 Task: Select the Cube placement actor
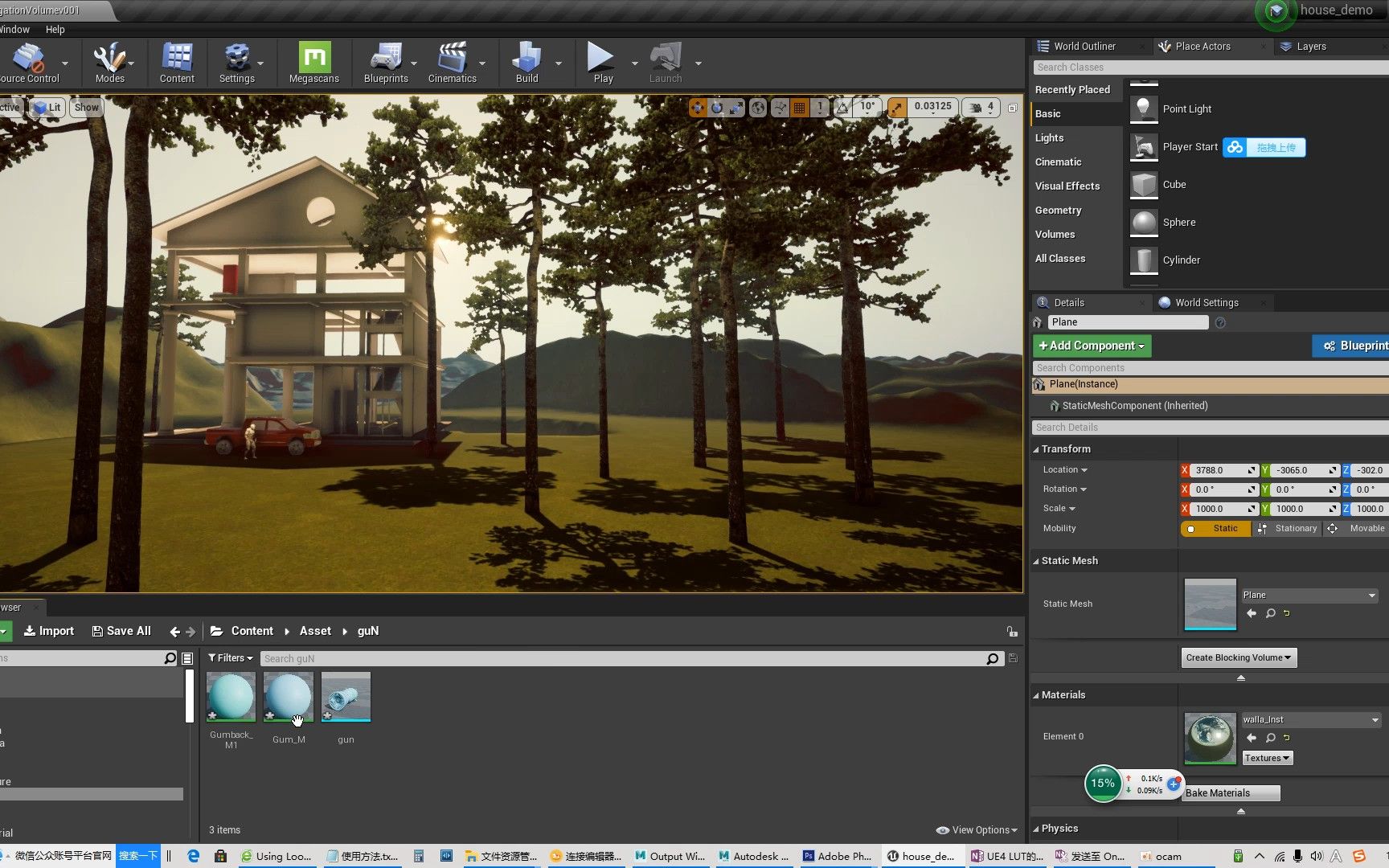point(1174,184)
